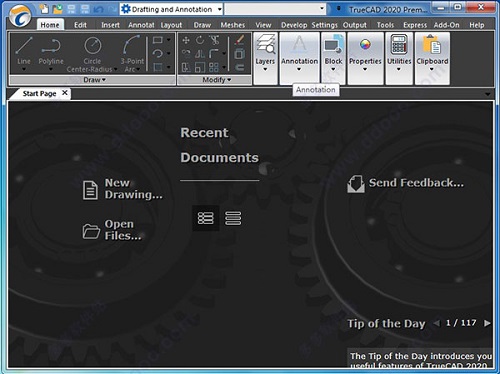This screenshot has width=500, height=374.
Task: Switch to the Meshes ribbon tab
Action: (x=233, y=25)
